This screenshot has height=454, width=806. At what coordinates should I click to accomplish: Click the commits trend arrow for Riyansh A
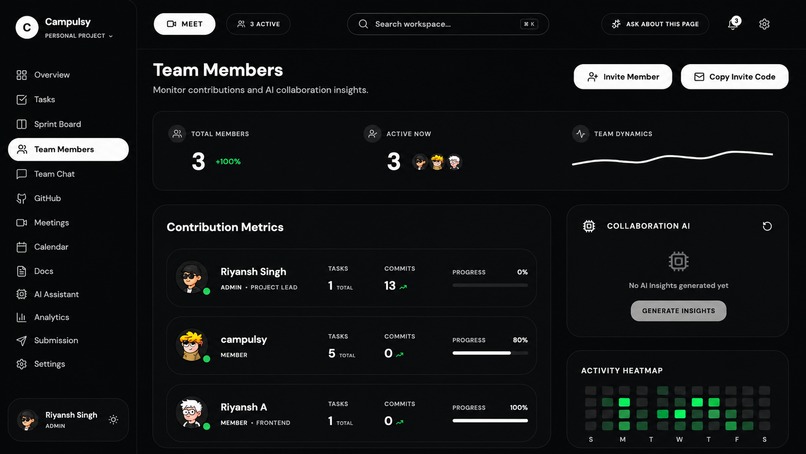click(x=400, y=422)
